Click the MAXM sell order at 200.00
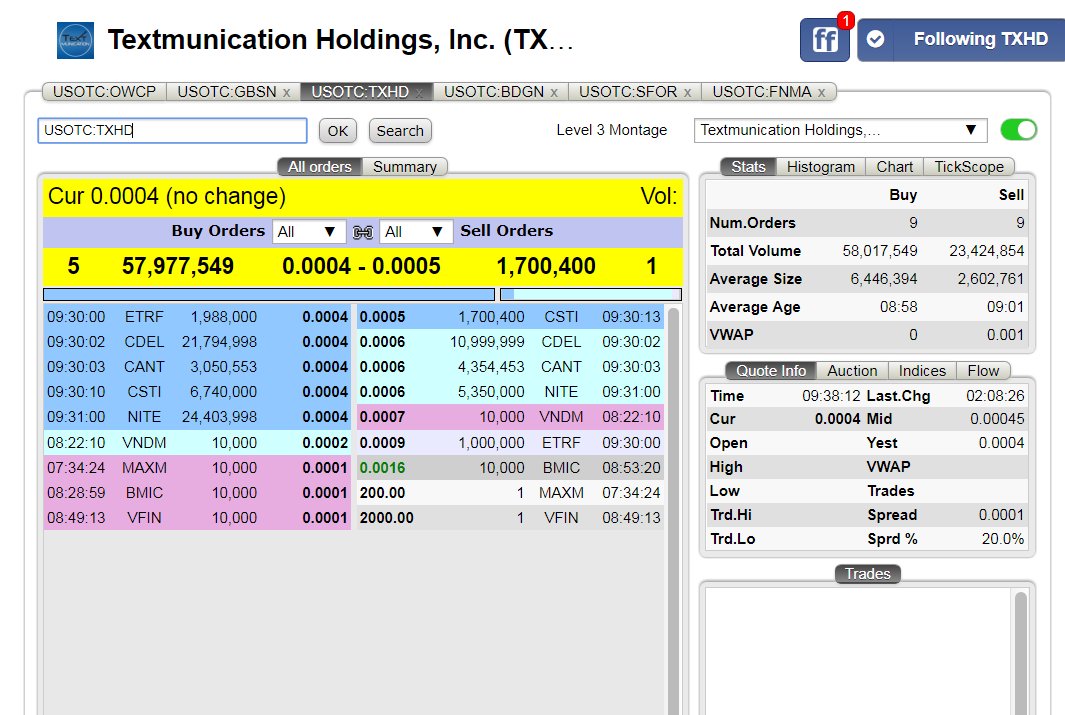1065x715 pixels. 510,493
